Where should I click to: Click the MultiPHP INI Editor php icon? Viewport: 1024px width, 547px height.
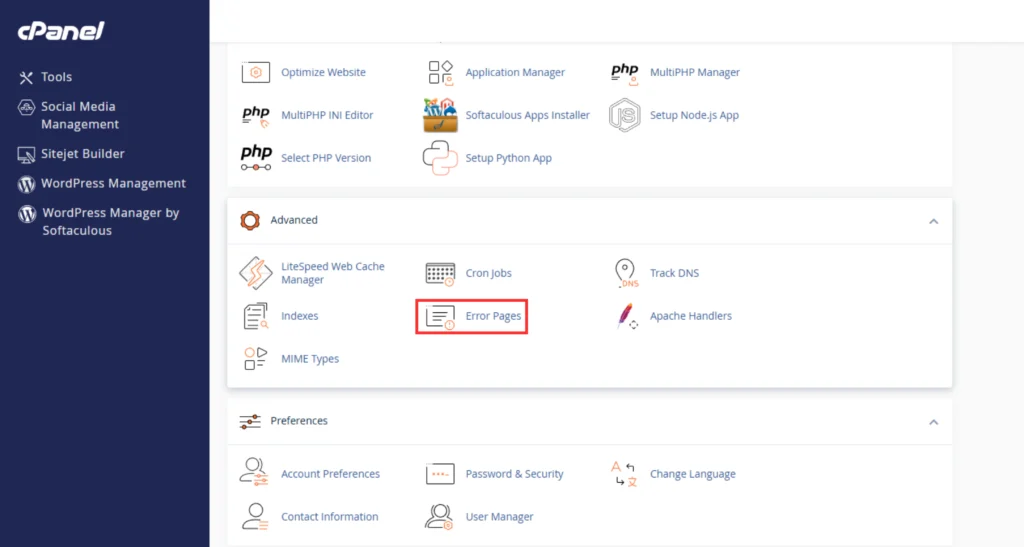[255, 116]
